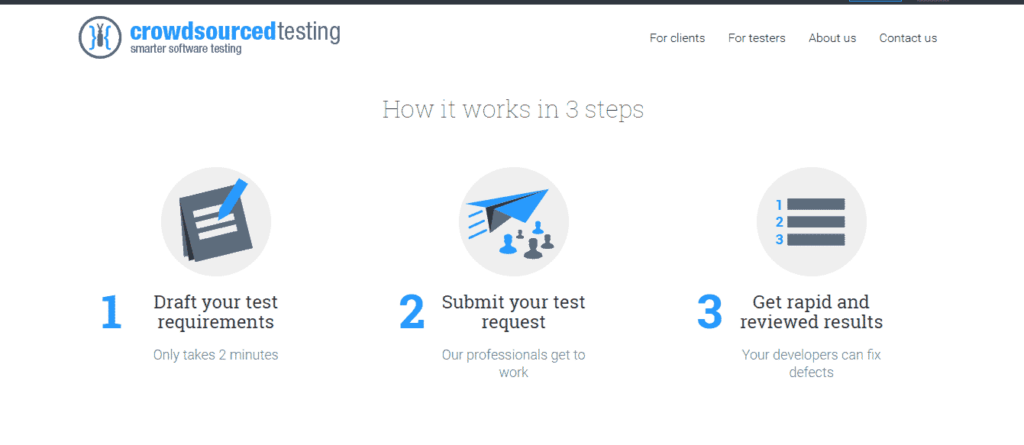
Task: Click the large blue number 3
Action: pos(709,312)
